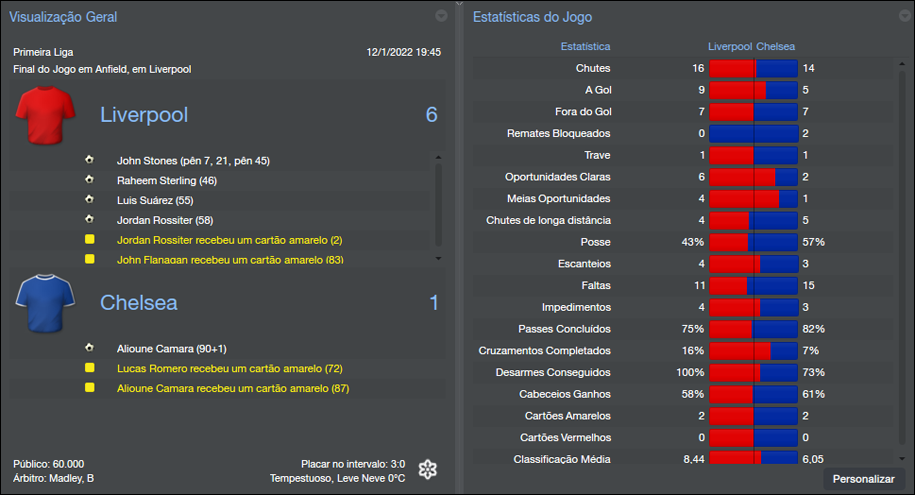
Task: Open the Liverpool team name link
Action: (144, 115)
